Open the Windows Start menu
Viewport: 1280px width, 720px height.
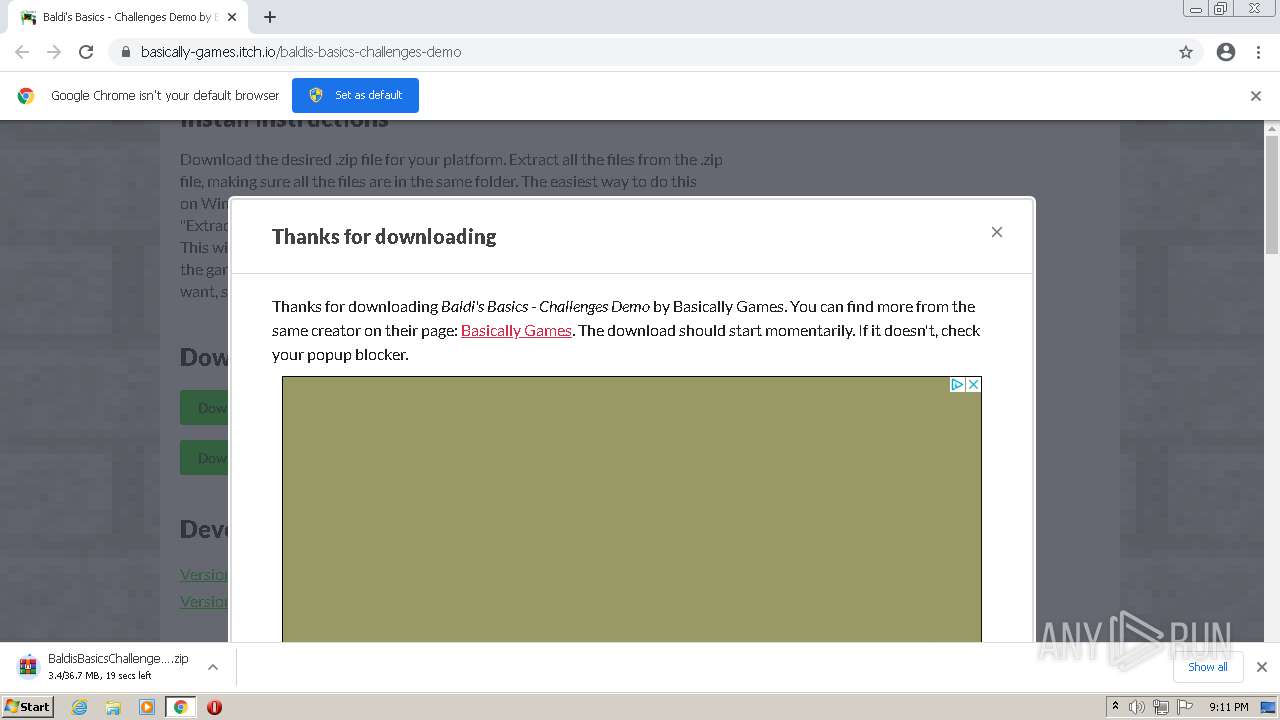pyautogui.click(x=27, y=707)
